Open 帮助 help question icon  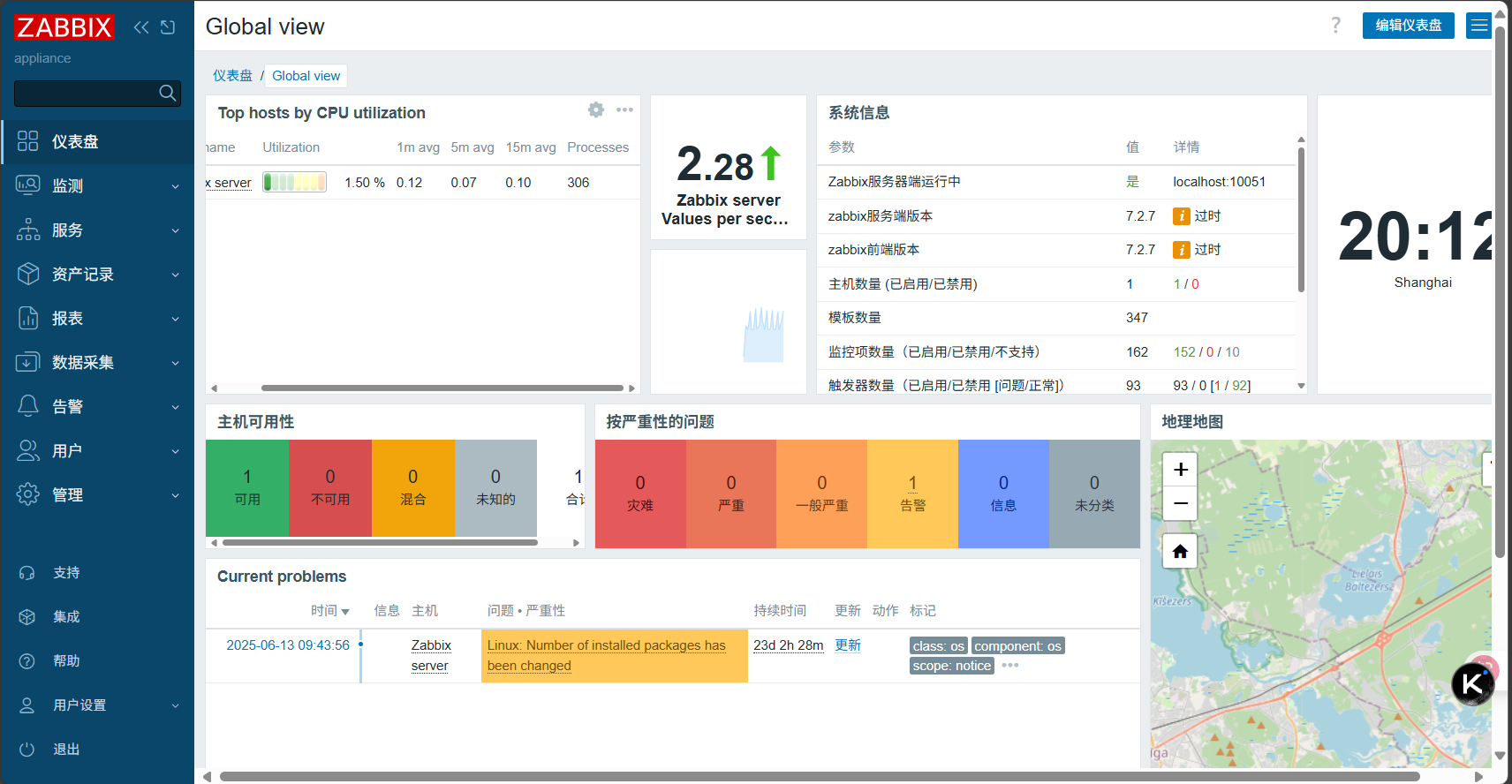[x=27, y=661]
